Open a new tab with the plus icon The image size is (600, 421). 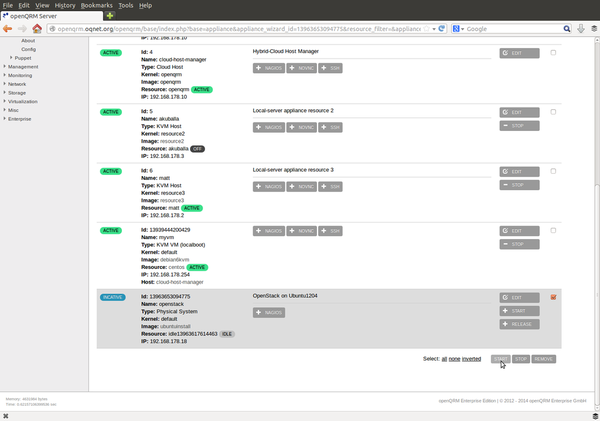pyautogui.click(x=110, y=16)
